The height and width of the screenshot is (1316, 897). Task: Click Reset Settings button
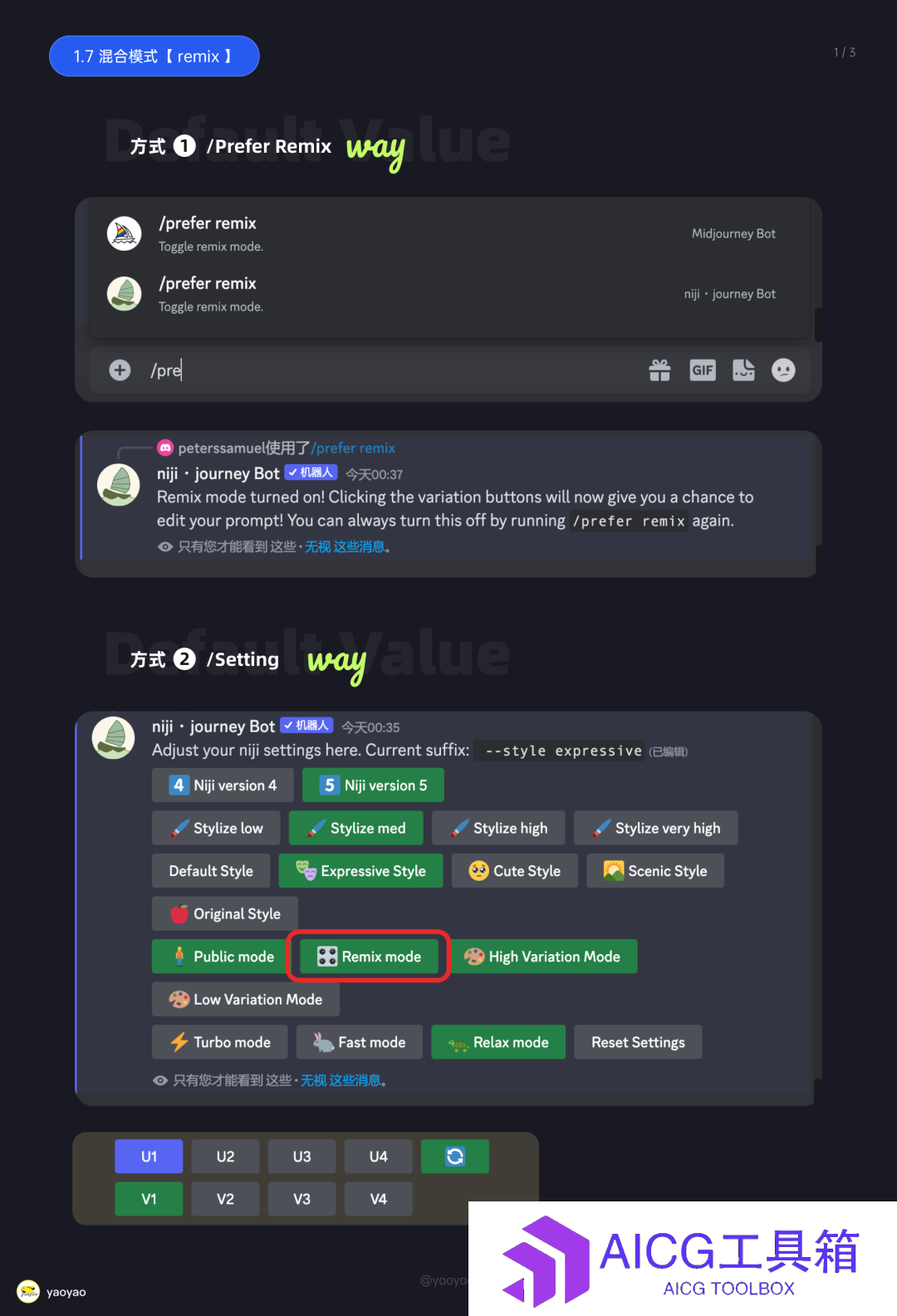click(x=638, y=1042)
